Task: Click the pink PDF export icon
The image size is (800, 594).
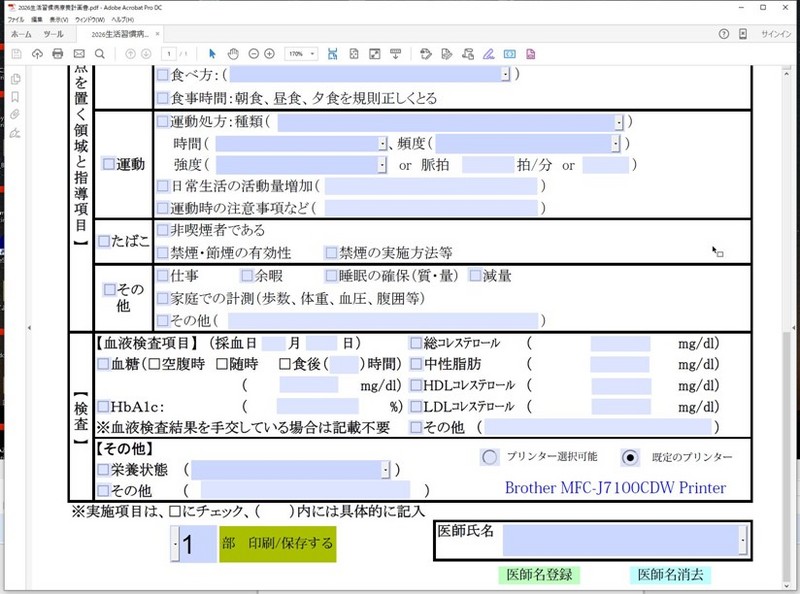Action: pyautogui.click(x=531, y=54)
